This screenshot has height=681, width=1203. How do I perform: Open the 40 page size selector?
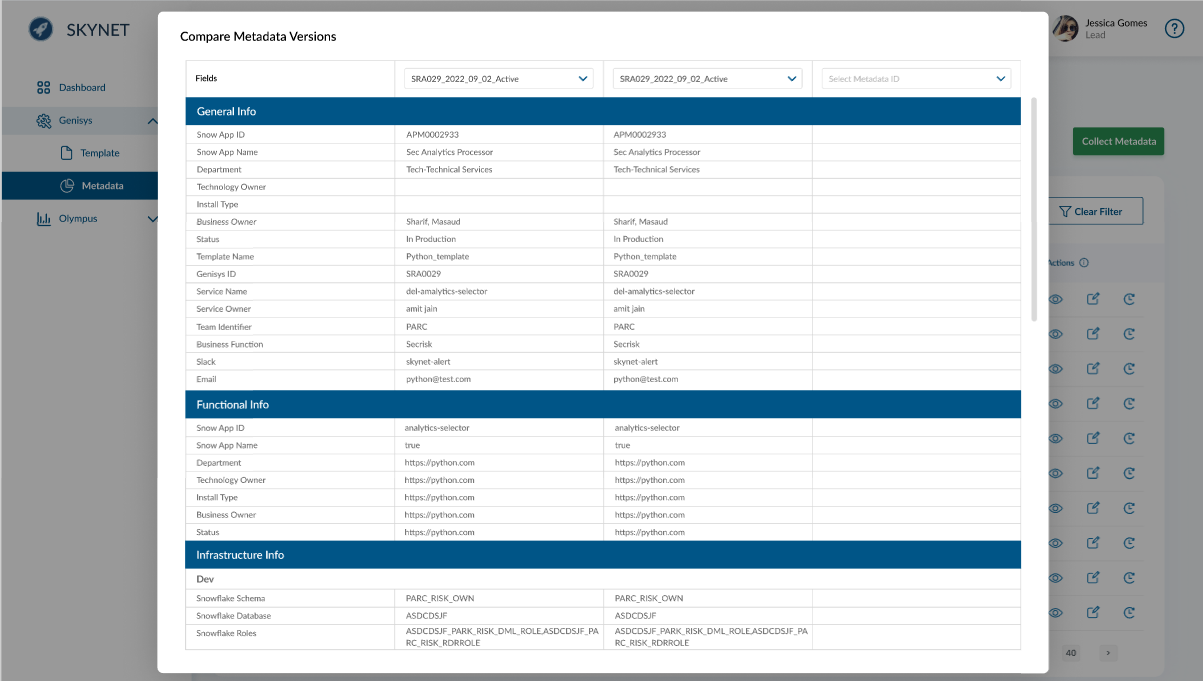(1071, 653)
